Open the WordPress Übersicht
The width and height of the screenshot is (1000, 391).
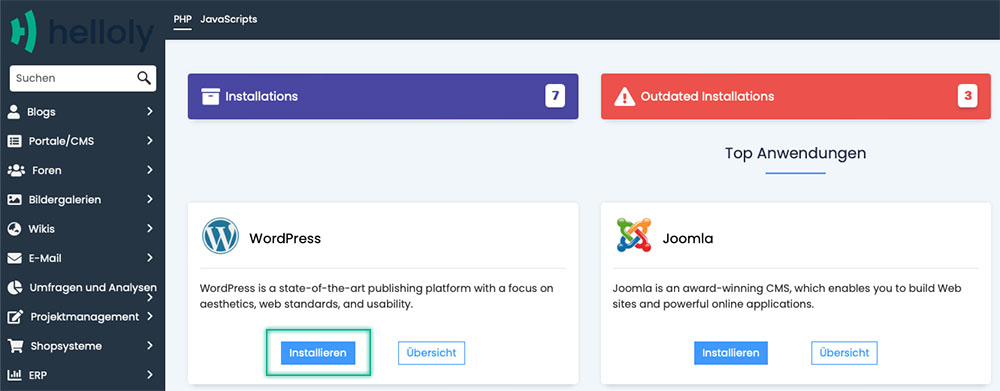tap(432, 353)
